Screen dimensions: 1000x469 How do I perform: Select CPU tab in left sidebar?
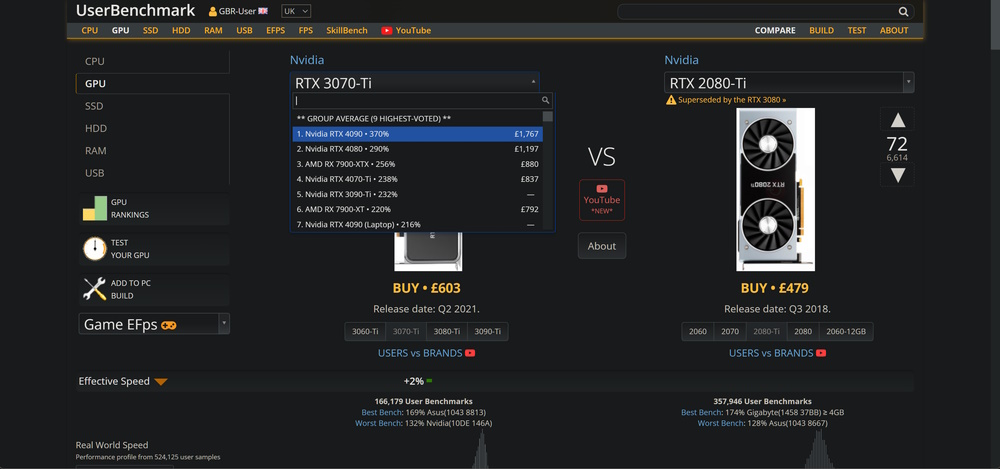tap(152, 61)
